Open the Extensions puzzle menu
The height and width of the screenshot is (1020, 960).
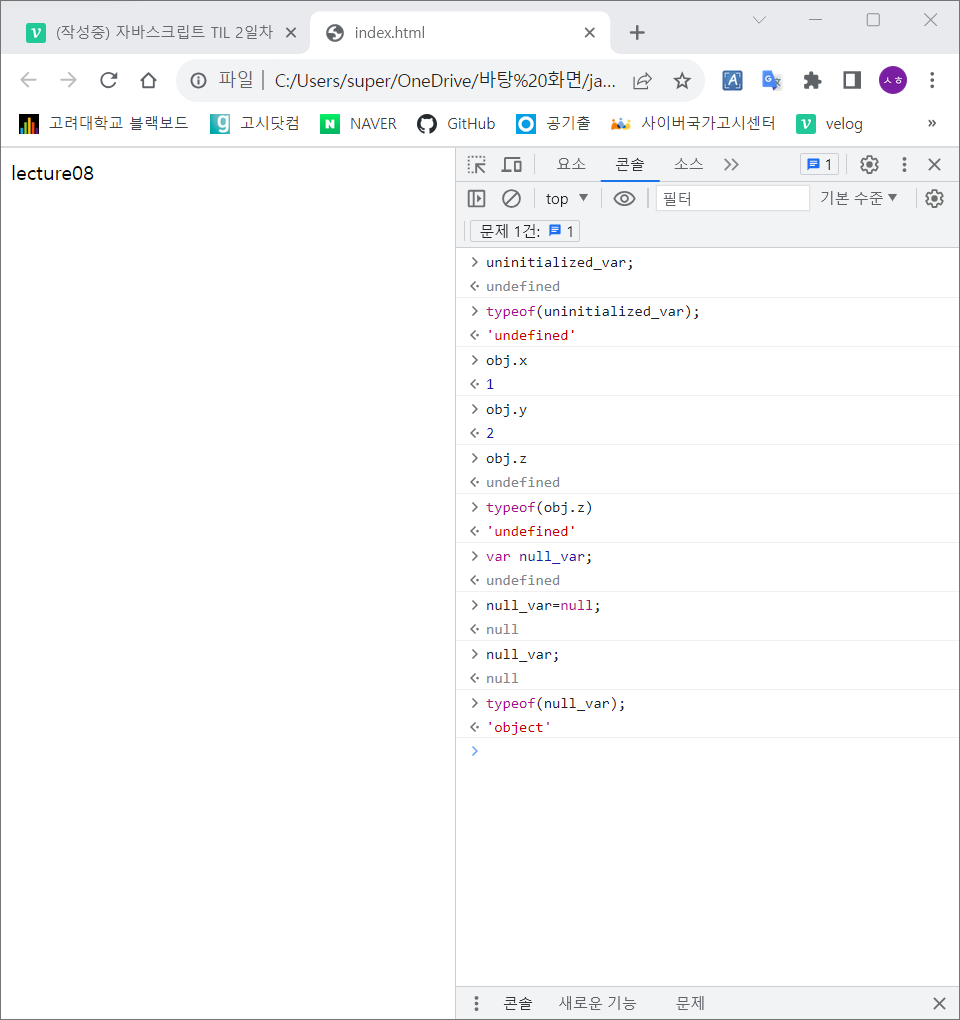click(x=812, y=80)
